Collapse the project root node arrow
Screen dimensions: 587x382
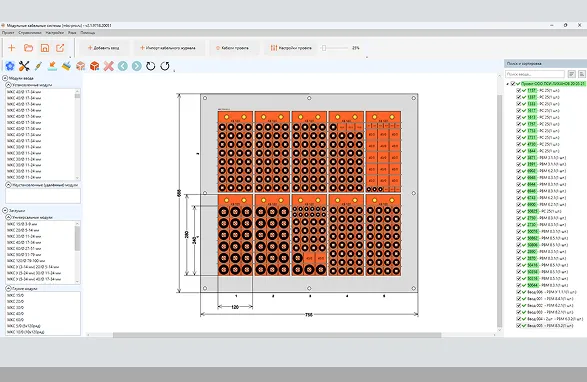click(x=508, y=84)
